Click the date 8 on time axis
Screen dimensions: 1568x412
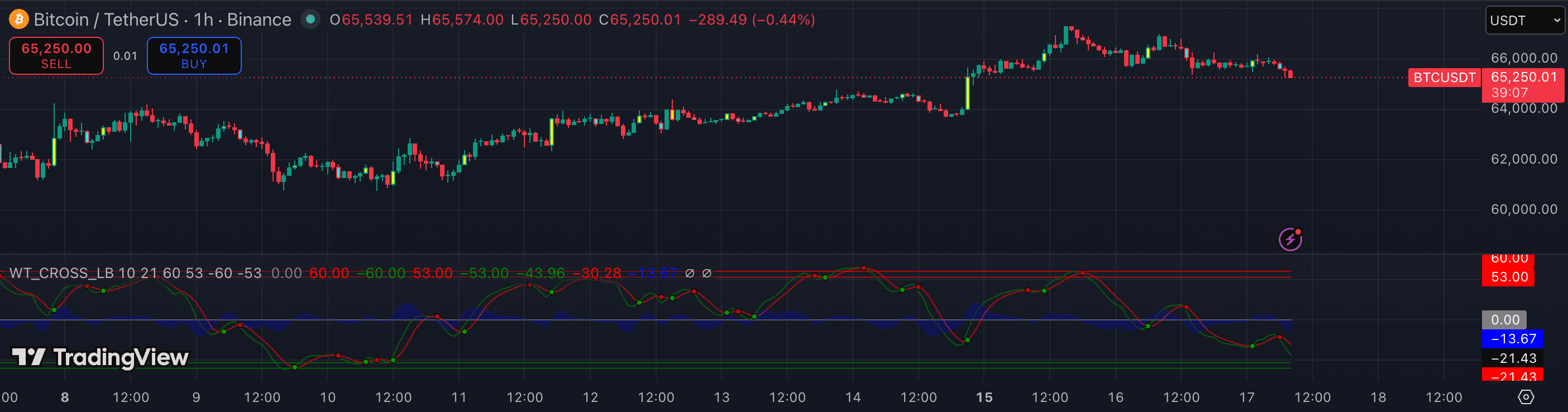pyautogui.click(x=65, y=397)
